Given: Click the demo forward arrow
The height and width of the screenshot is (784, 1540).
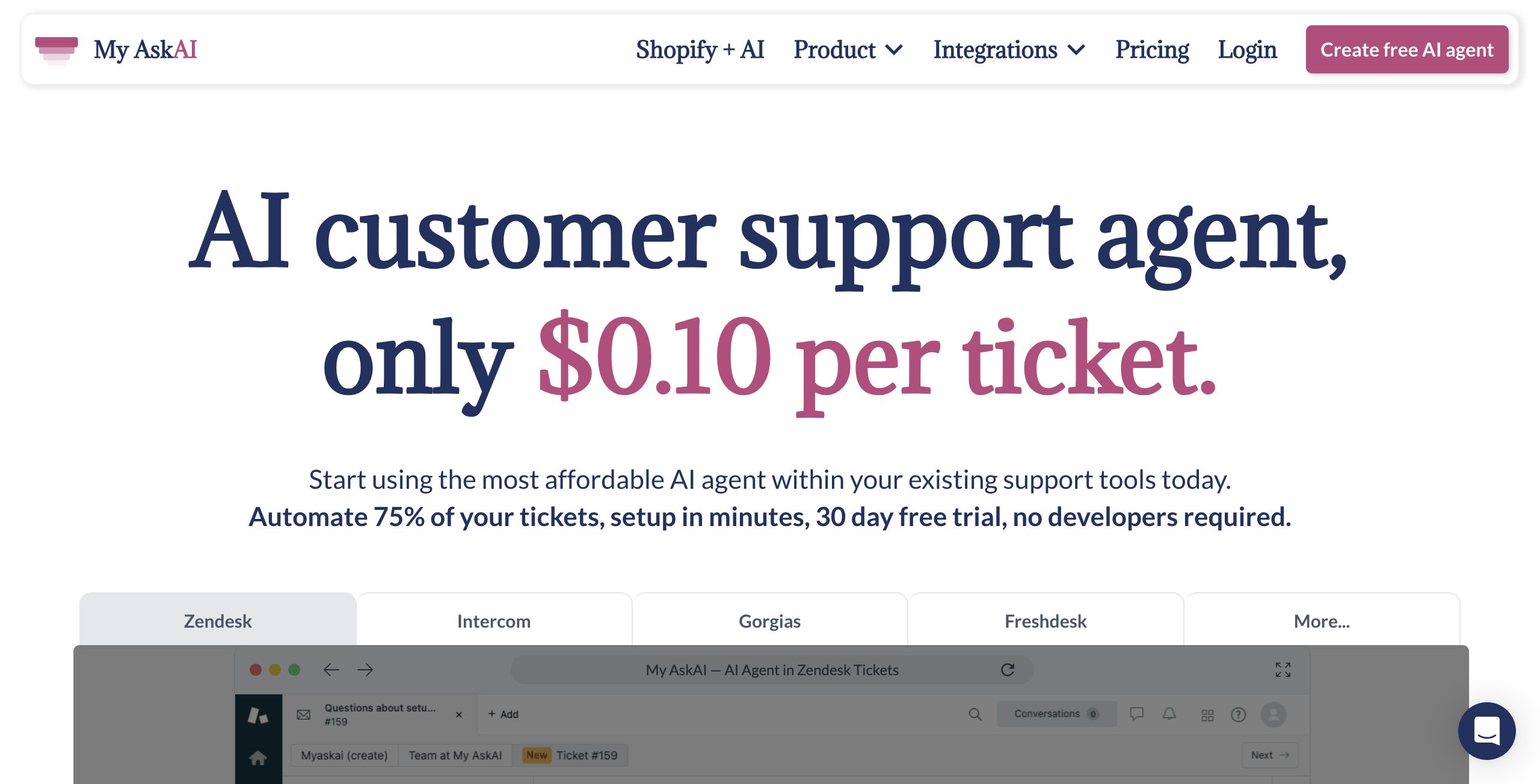Looking at the screenshot, I should (x=365, y=670).
